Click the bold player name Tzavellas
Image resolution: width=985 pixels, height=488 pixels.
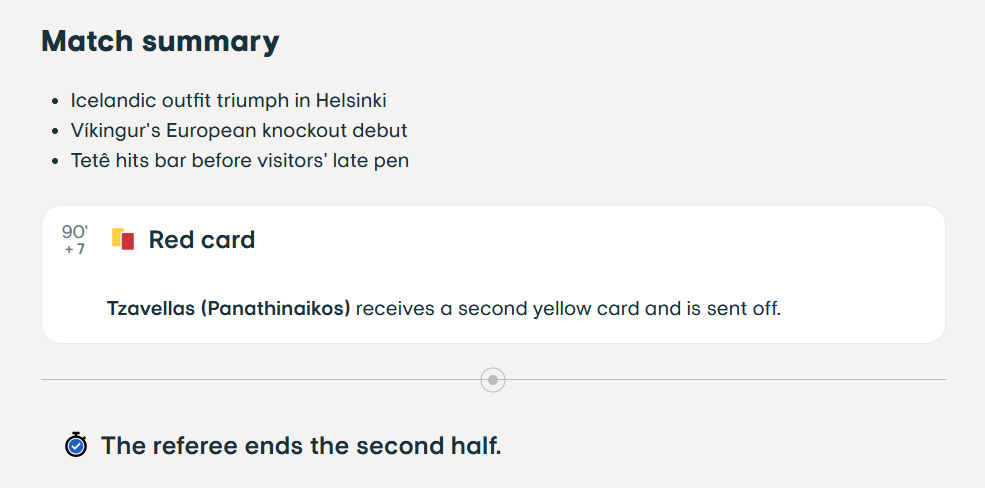coord(151,308)
